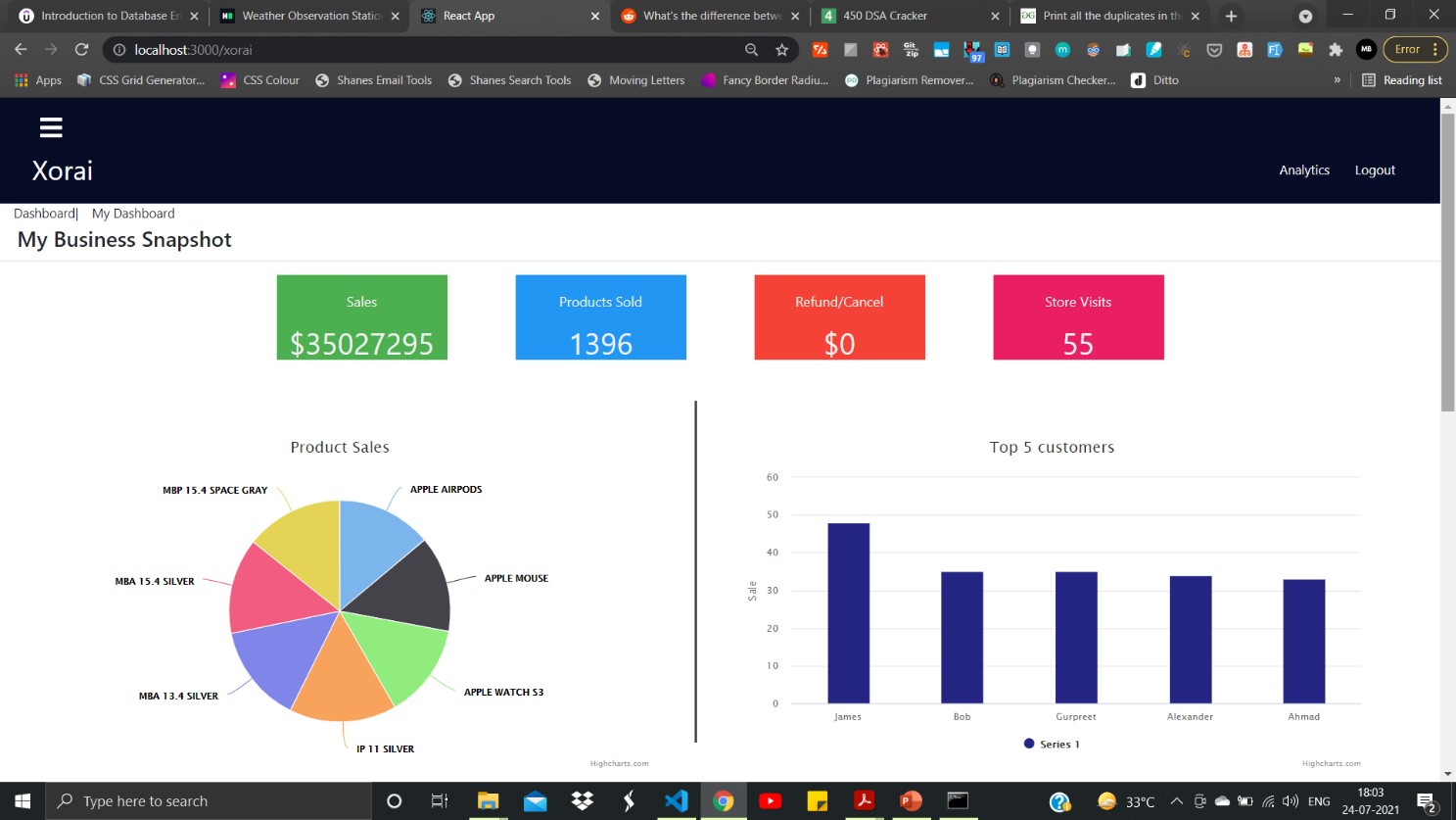This screenshot has height=820, width=1456.
Task: Open the MB Chrome profile avatar
Action: pos(1366,50)
